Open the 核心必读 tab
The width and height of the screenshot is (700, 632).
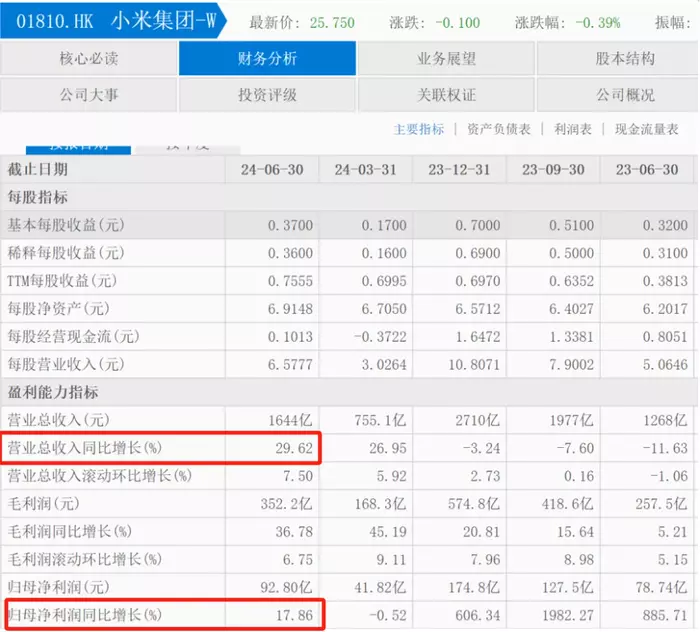coord(89,59)
